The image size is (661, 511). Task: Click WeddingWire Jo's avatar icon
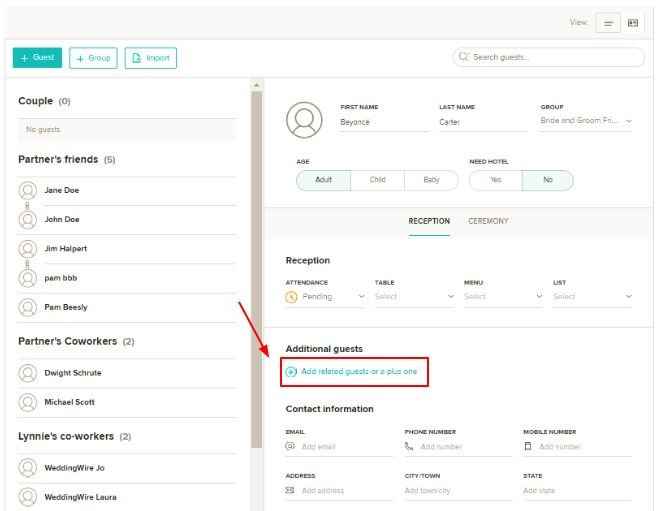[x=28, y=468]
